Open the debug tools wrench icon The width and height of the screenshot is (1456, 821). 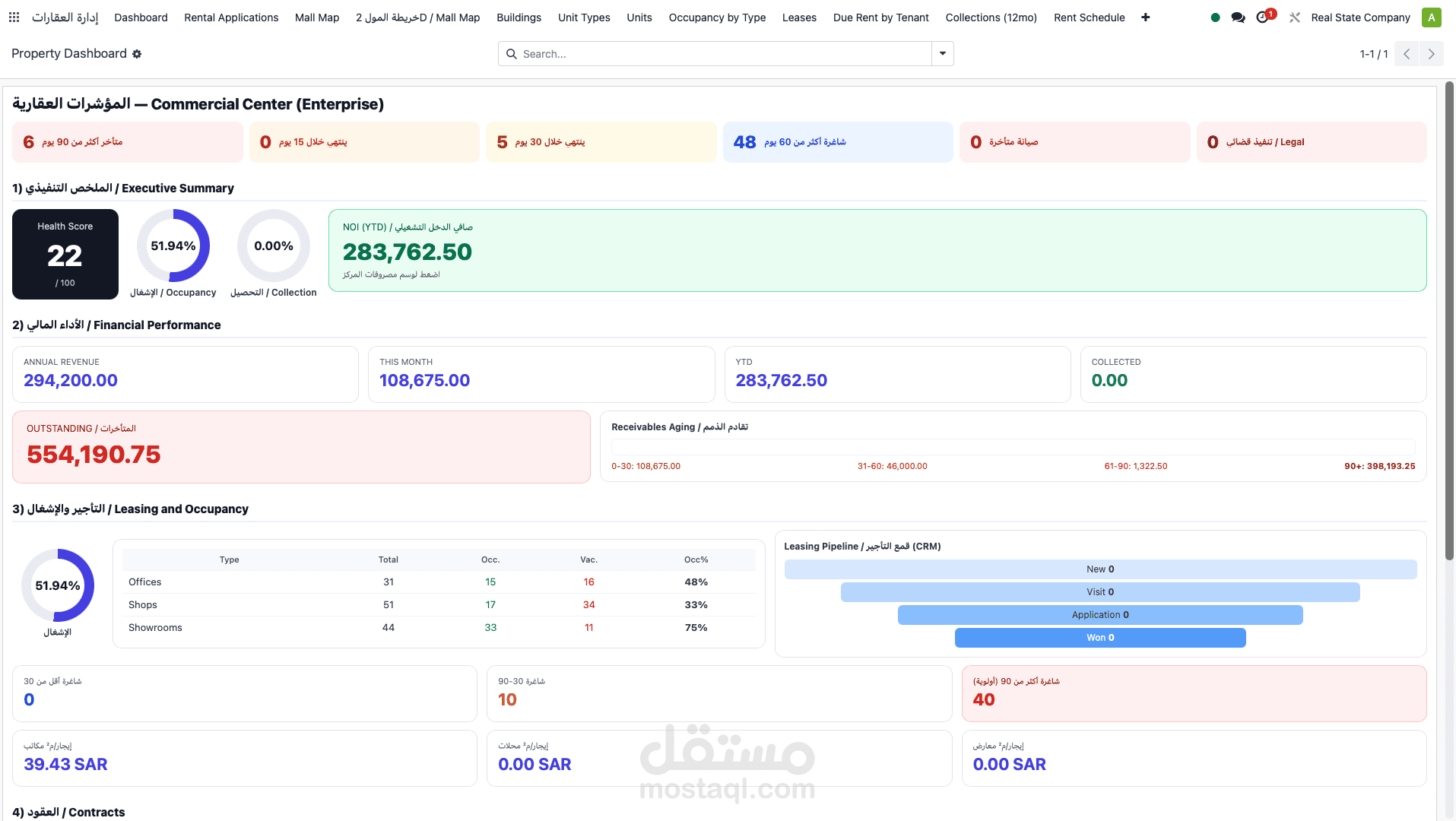click(1294, 17)
